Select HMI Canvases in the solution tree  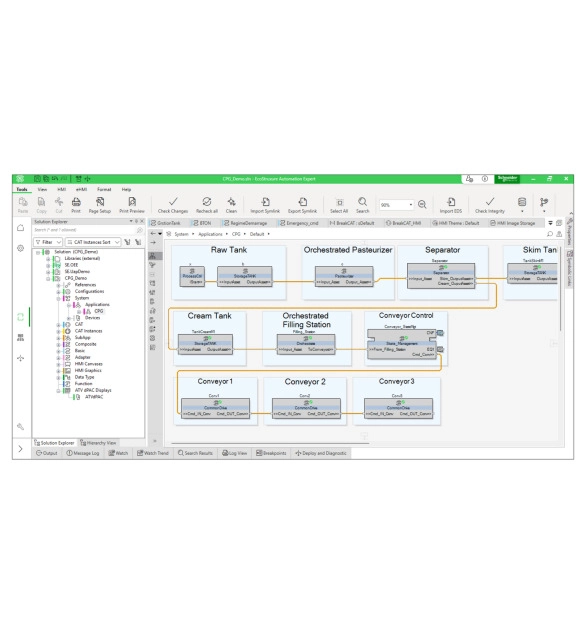click(x=88, y=364)
